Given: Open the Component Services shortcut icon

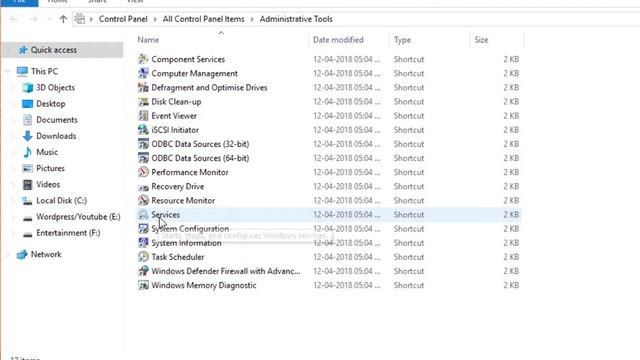Looking at the screenshot, I should tap(143, 59).
